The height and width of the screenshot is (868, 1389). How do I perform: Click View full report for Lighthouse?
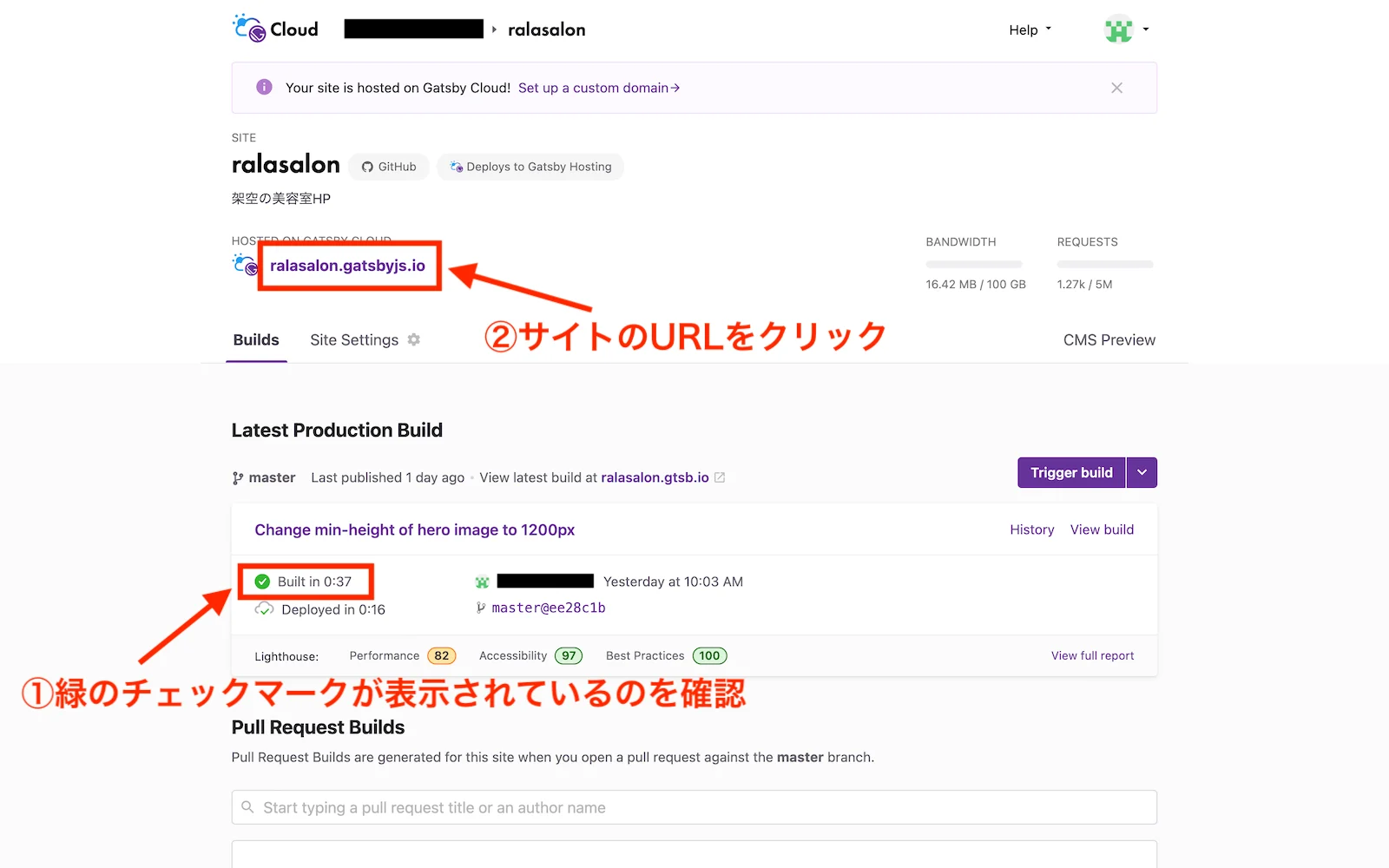tap(1092, 655)
